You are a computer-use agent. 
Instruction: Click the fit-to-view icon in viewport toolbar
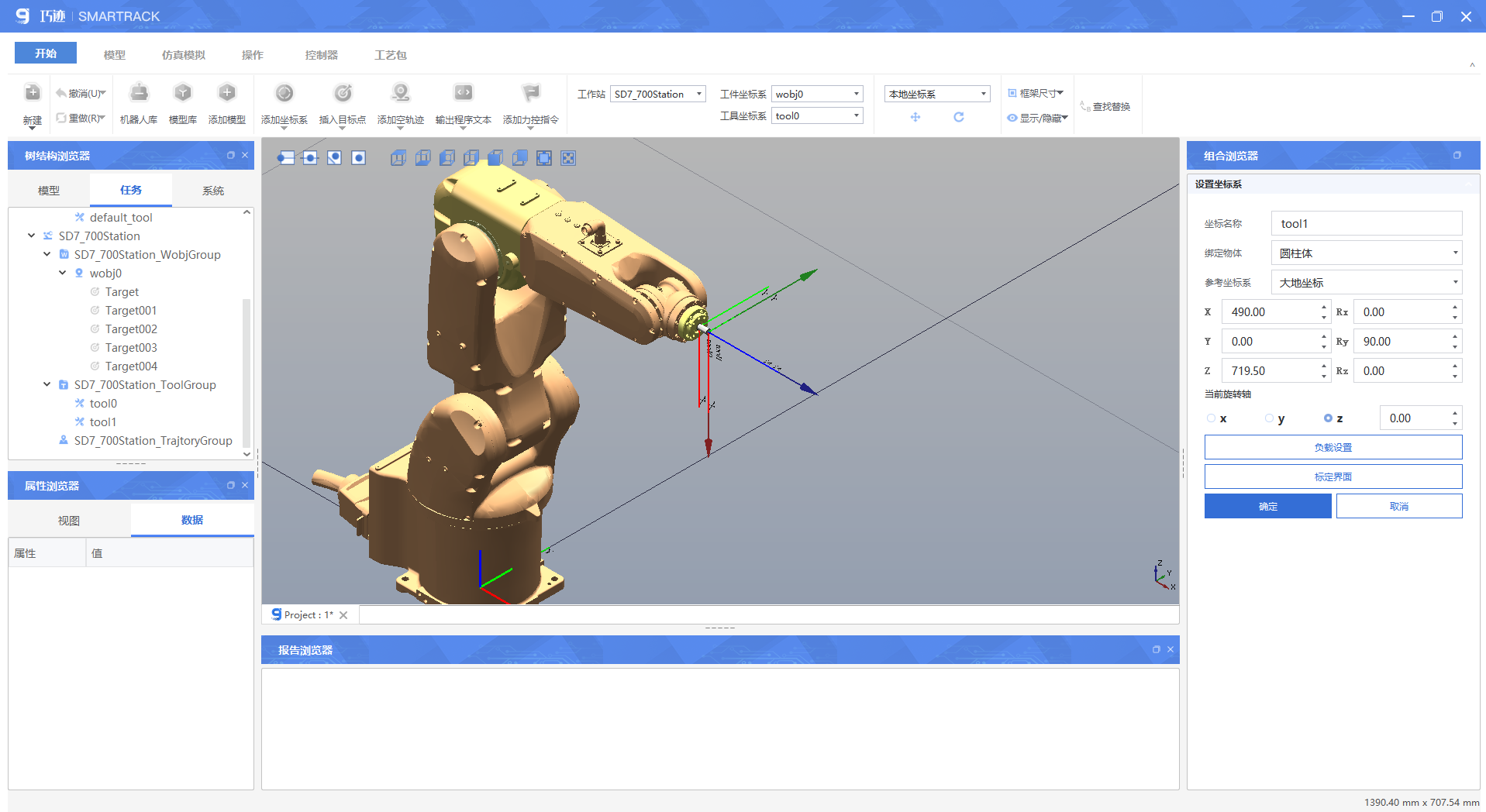tap(544, 158)
